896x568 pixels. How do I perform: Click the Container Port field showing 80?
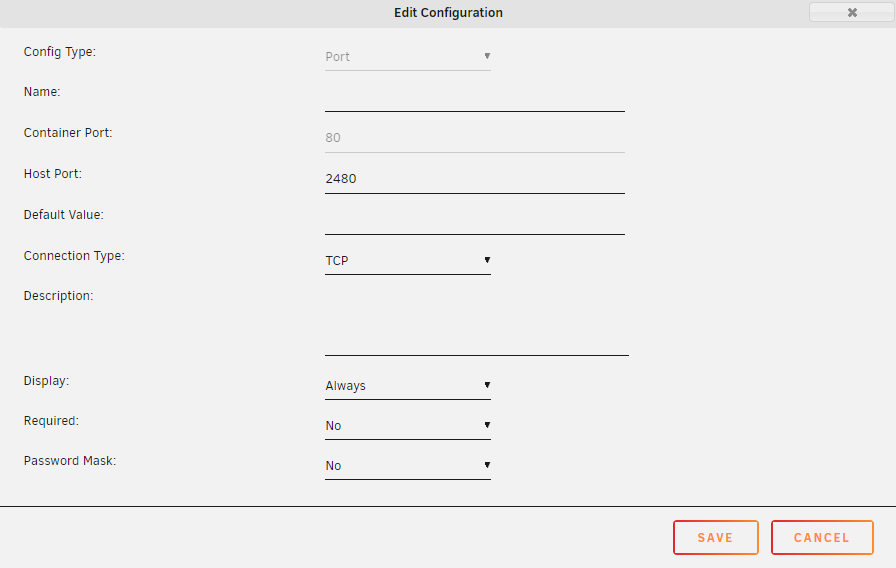tap(475, 138)
